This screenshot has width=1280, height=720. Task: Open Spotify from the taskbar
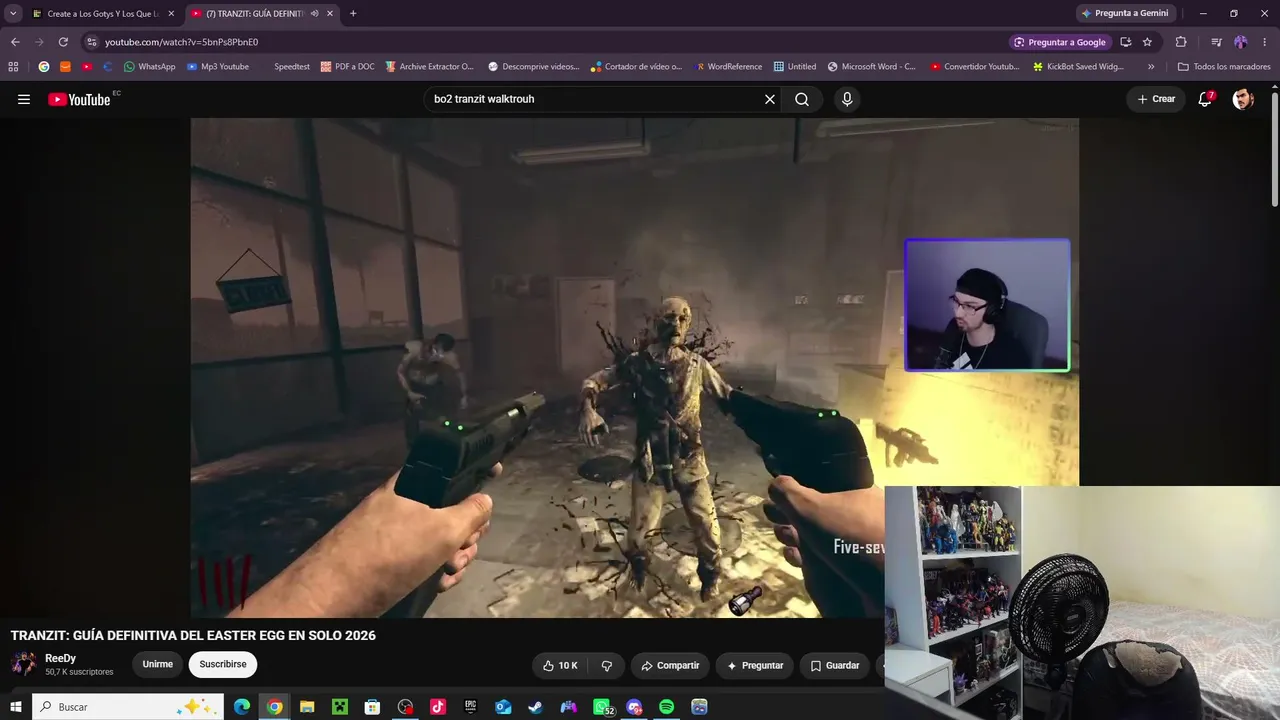click(x=666, y=707)
